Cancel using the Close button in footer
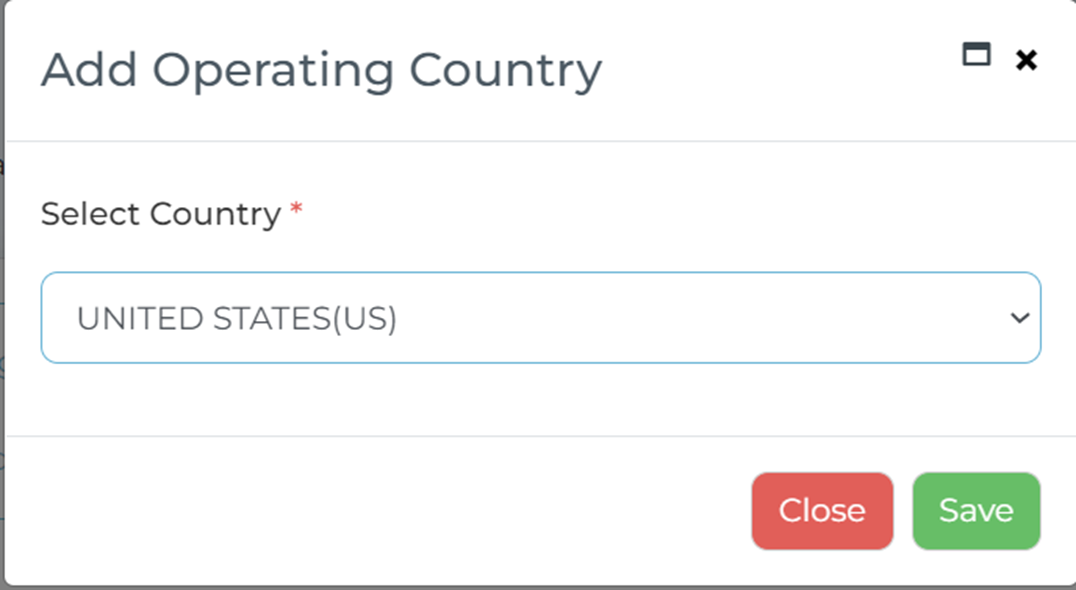Image resolution: width=1076 pixels, height=590 pixels. [822, 510]
